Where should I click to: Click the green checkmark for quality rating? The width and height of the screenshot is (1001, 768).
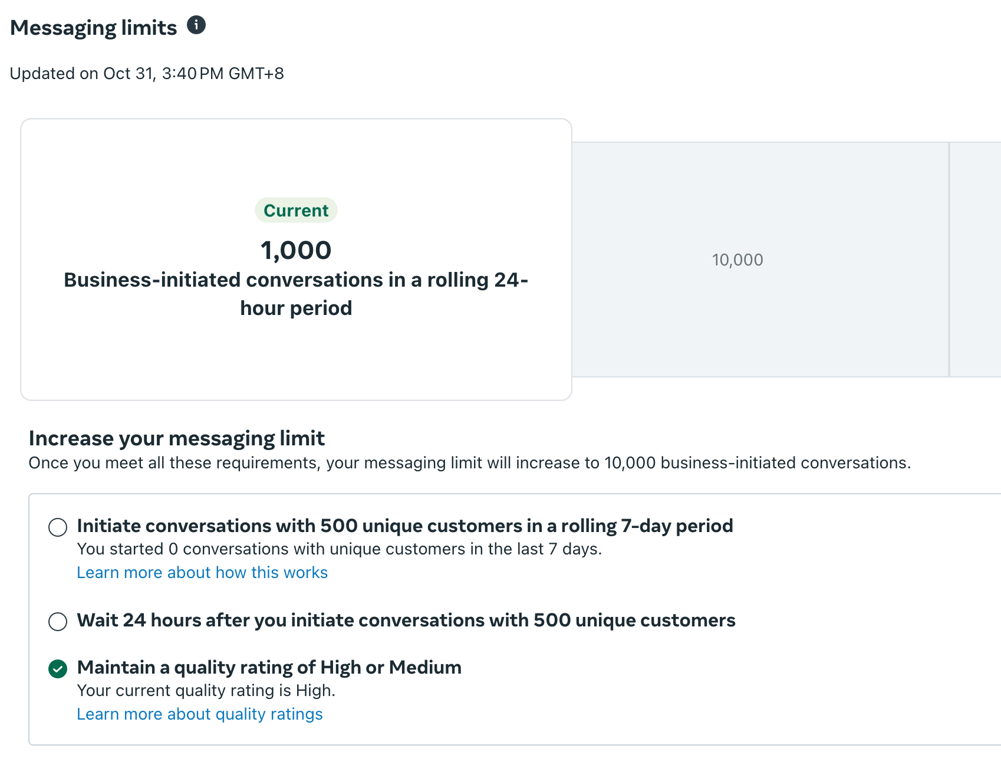[58, 668]
